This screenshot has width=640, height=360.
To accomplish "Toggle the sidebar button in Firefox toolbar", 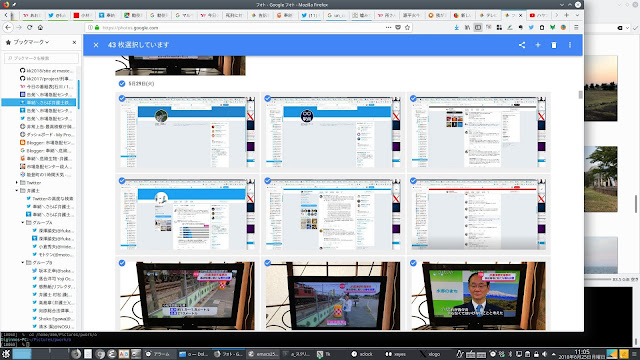I will click(478, 27).
